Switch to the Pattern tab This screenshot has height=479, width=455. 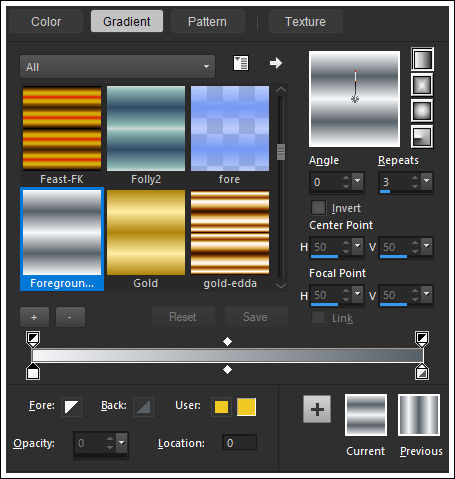(x=207, y=22)
